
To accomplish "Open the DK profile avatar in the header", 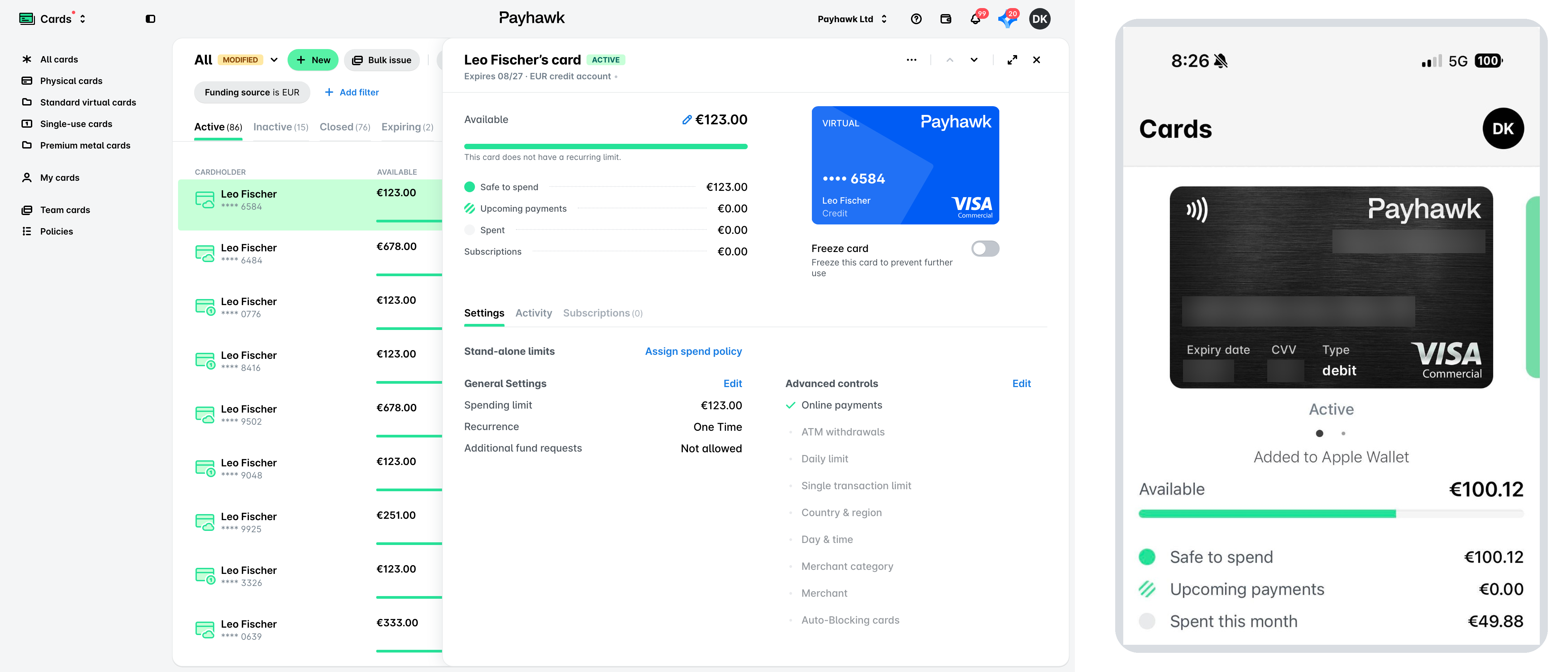I will click(x=1040, y=19).
